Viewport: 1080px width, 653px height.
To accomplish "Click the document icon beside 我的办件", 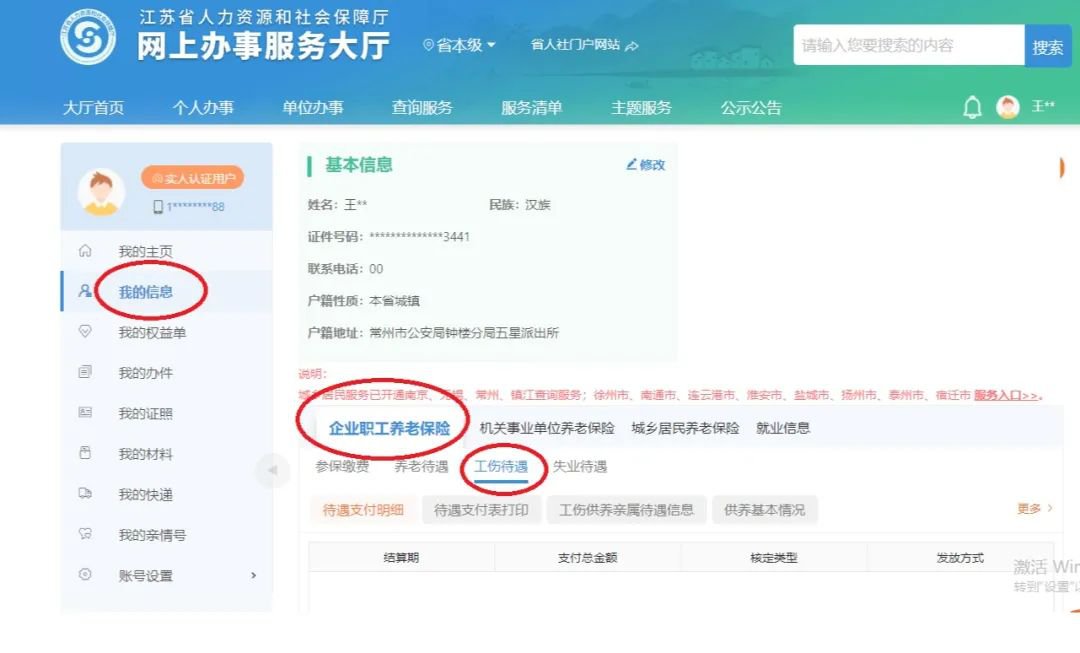I will (85, 373).
